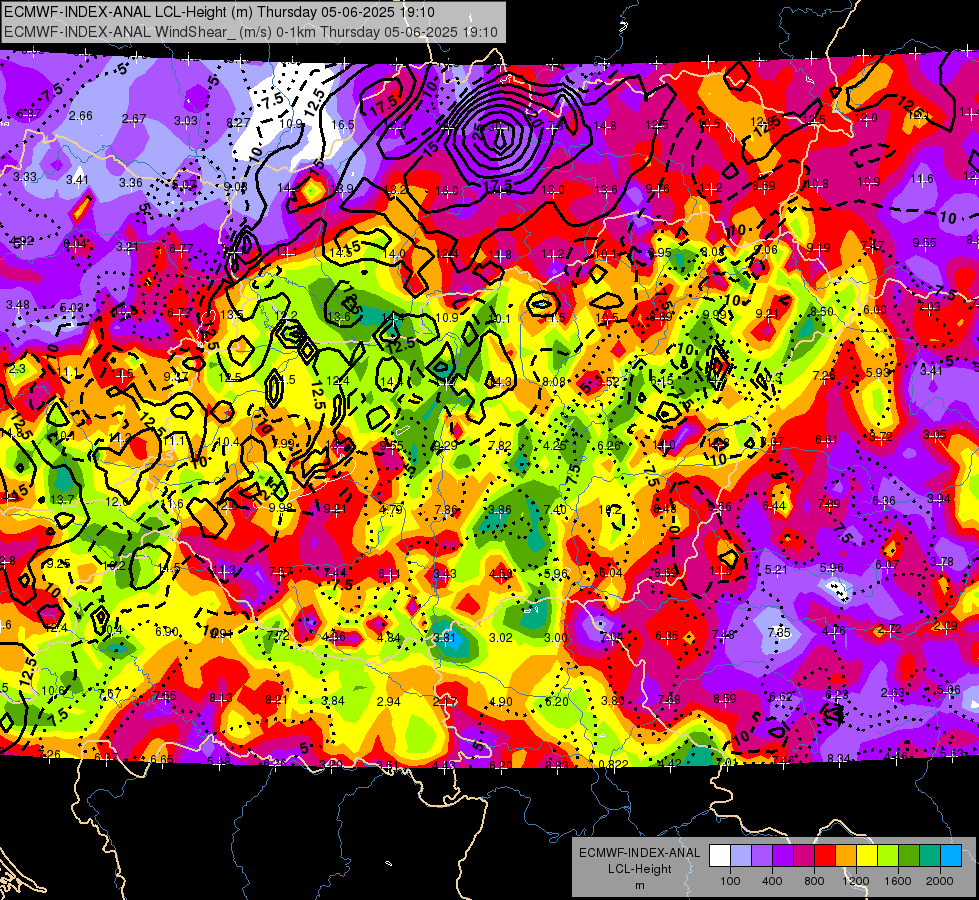
Task: Click the red legend swatch
Action: click(x=825, y=856)
